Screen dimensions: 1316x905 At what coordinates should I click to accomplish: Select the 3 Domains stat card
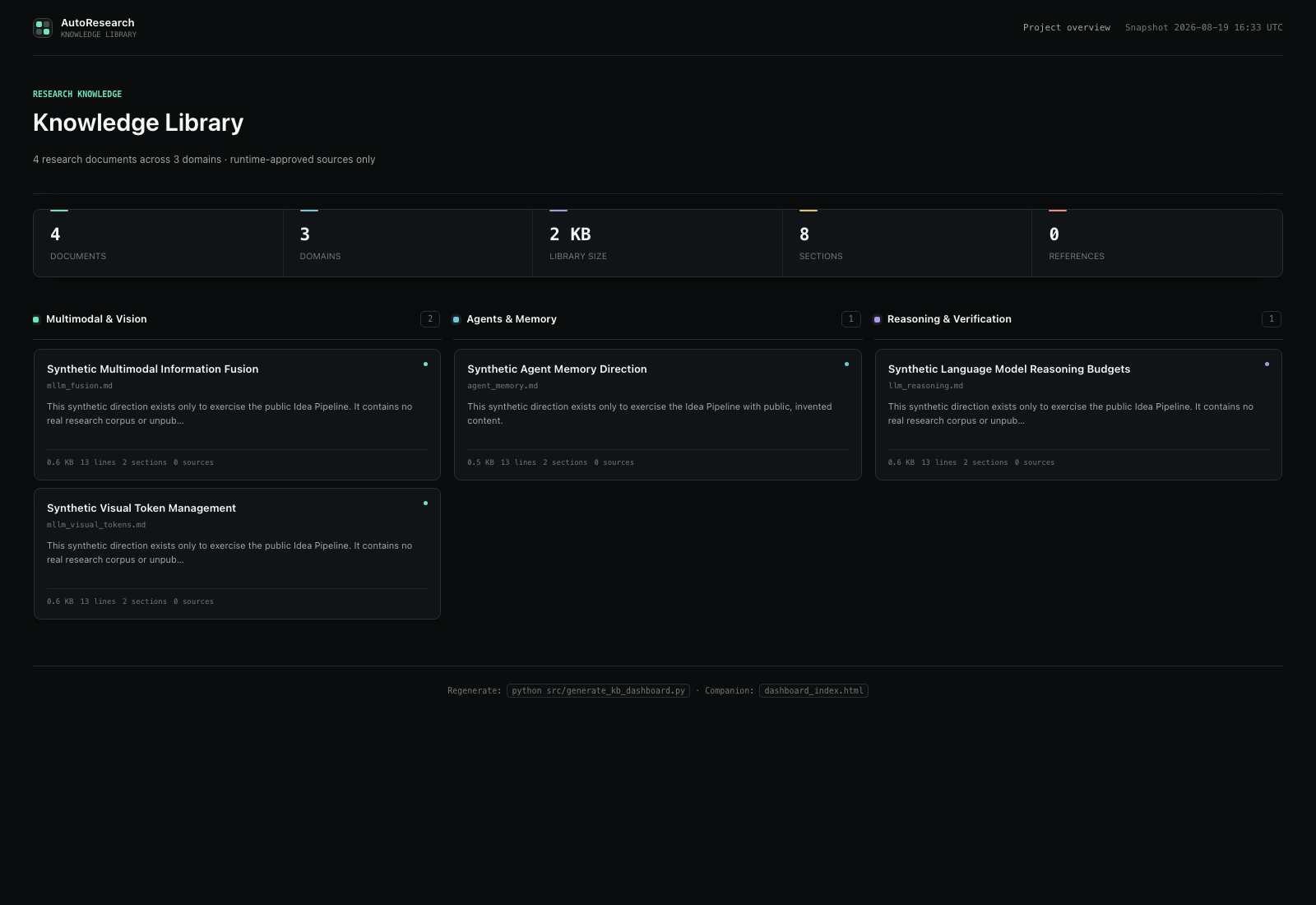(408, 244)
